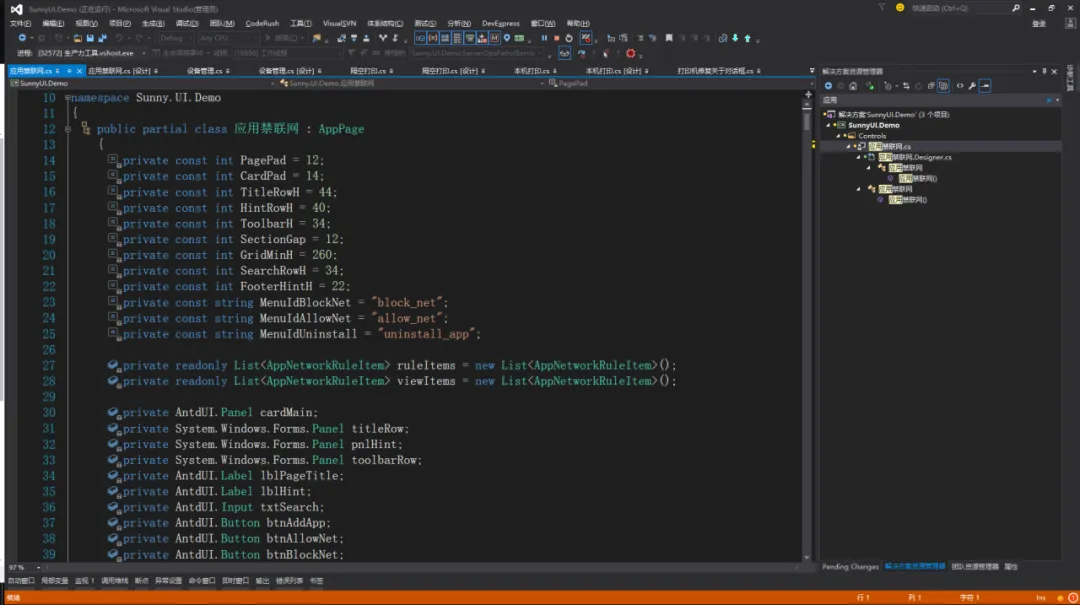
Task: Switch to 设备管理.cs tab
Action: click(205, 71)
